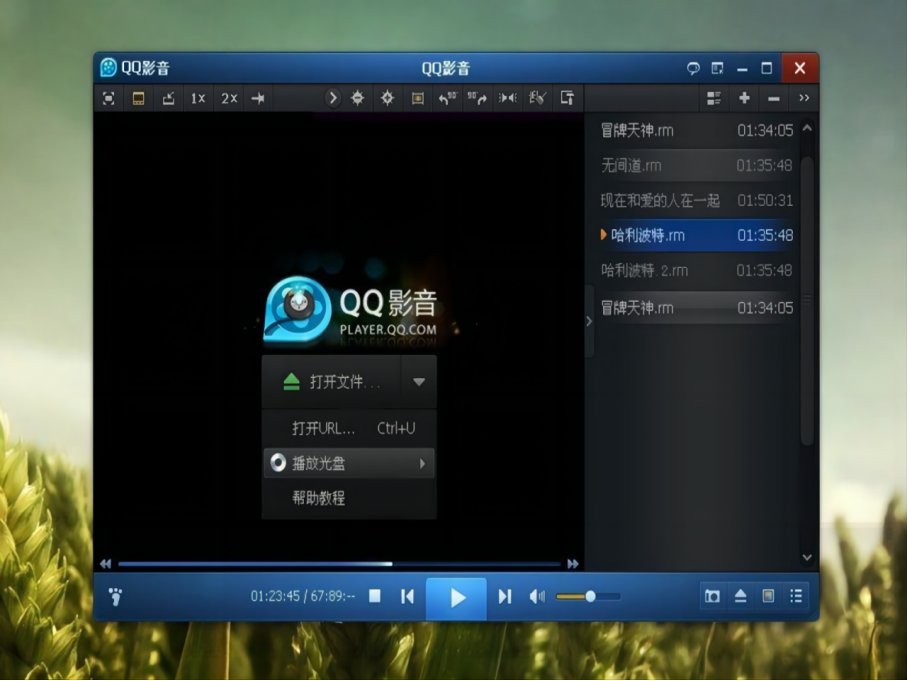Switch to full screen mode
Image resolution: width=908 pixels, height=681 pixels.
(x=108, y=98)
